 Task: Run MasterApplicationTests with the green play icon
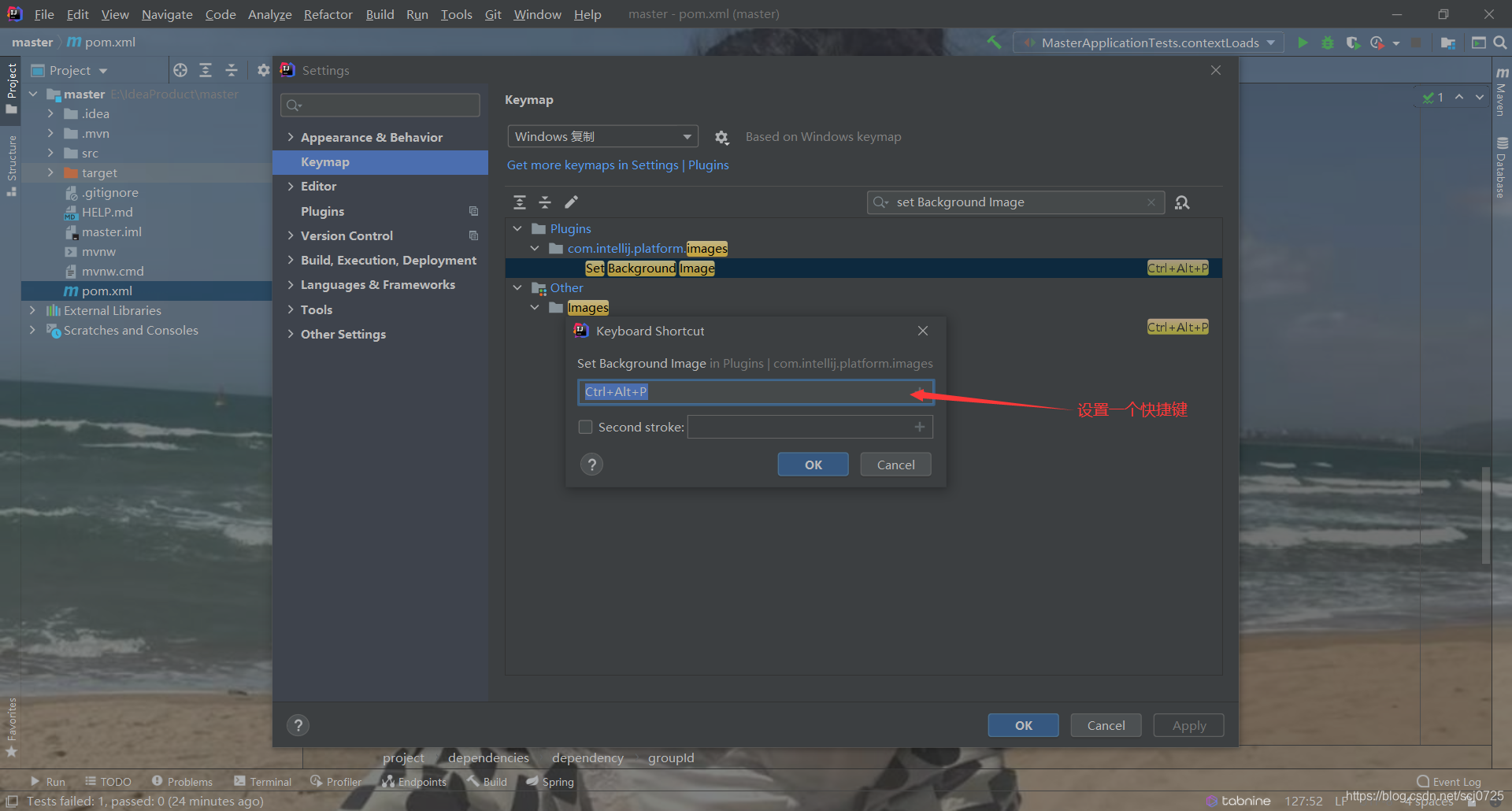tap(1303, 43)
